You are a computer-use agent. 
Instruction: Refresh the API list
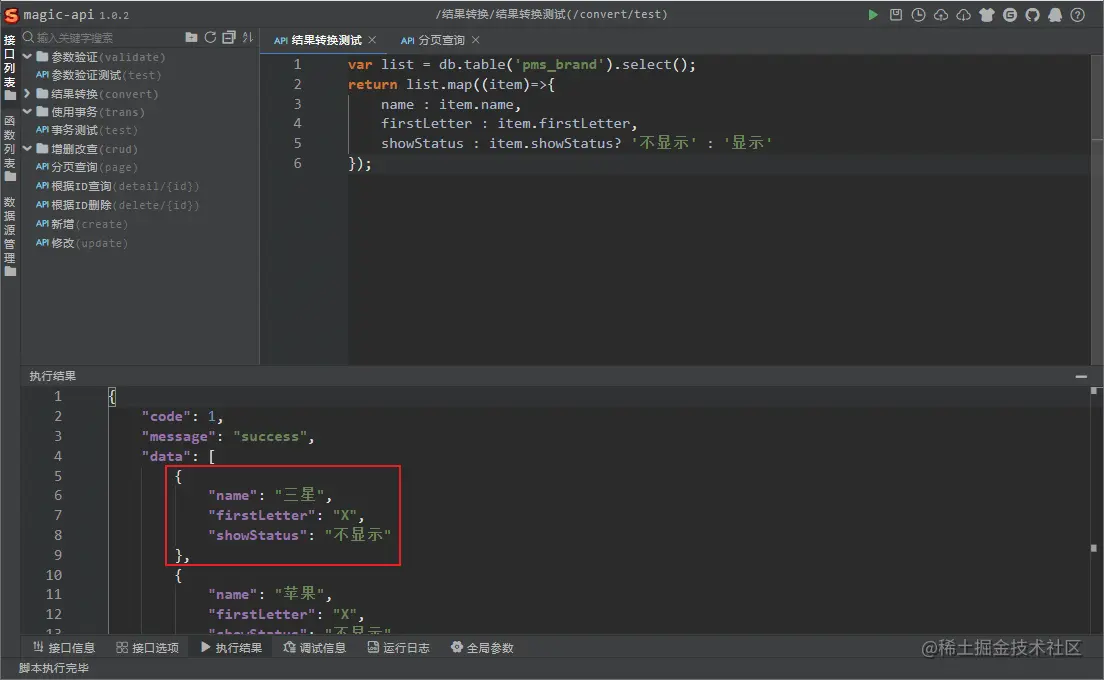(211, 37)
